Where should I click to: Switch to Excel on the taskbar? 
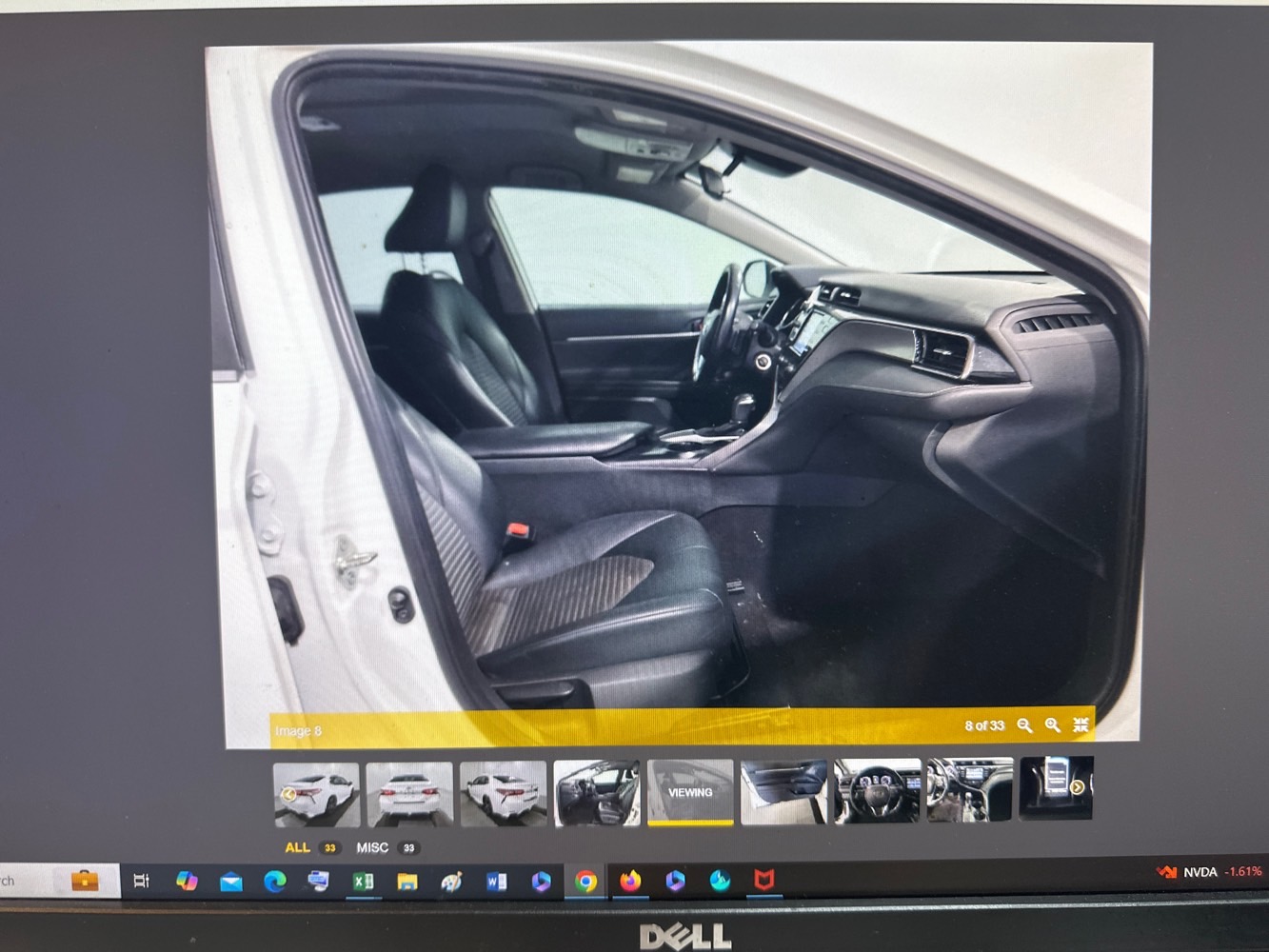[363, 883]
